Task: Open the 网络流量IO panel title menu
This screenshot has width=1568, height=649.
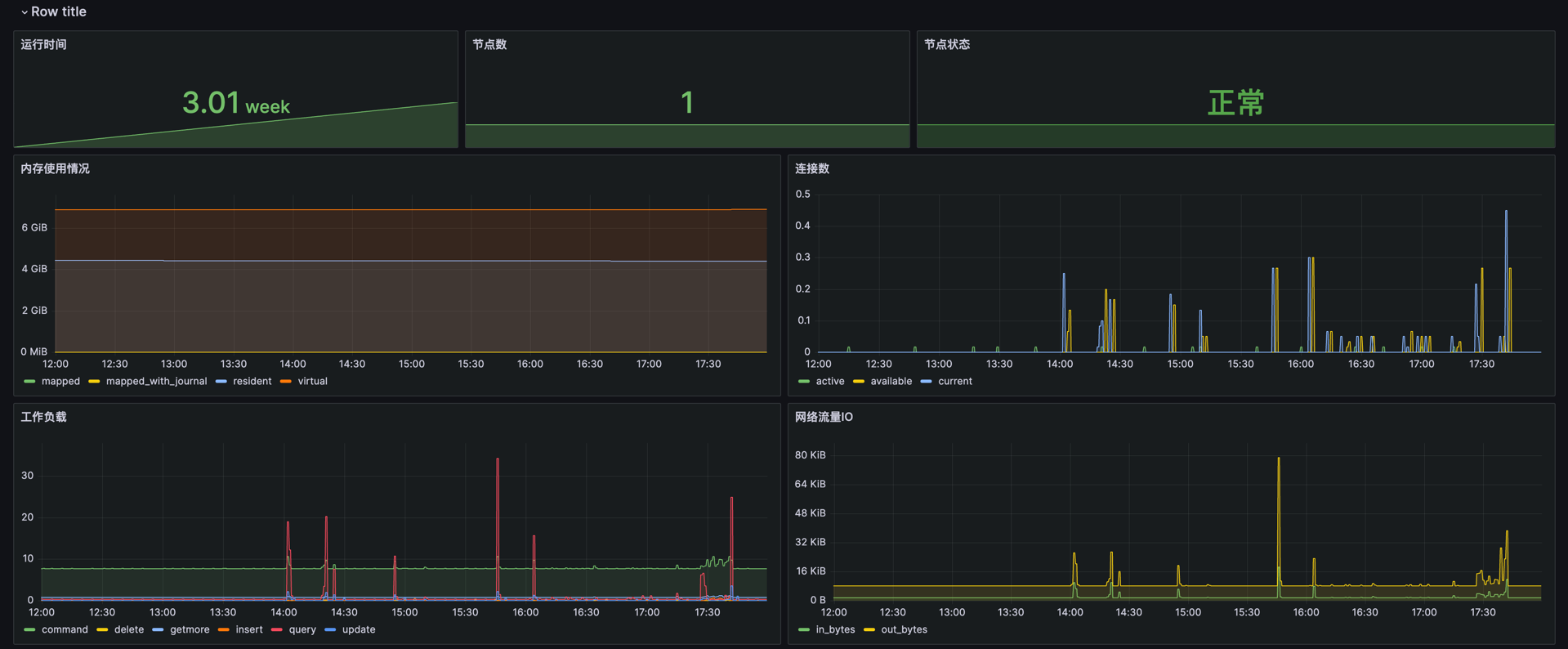Action: [x=824, y=417]
